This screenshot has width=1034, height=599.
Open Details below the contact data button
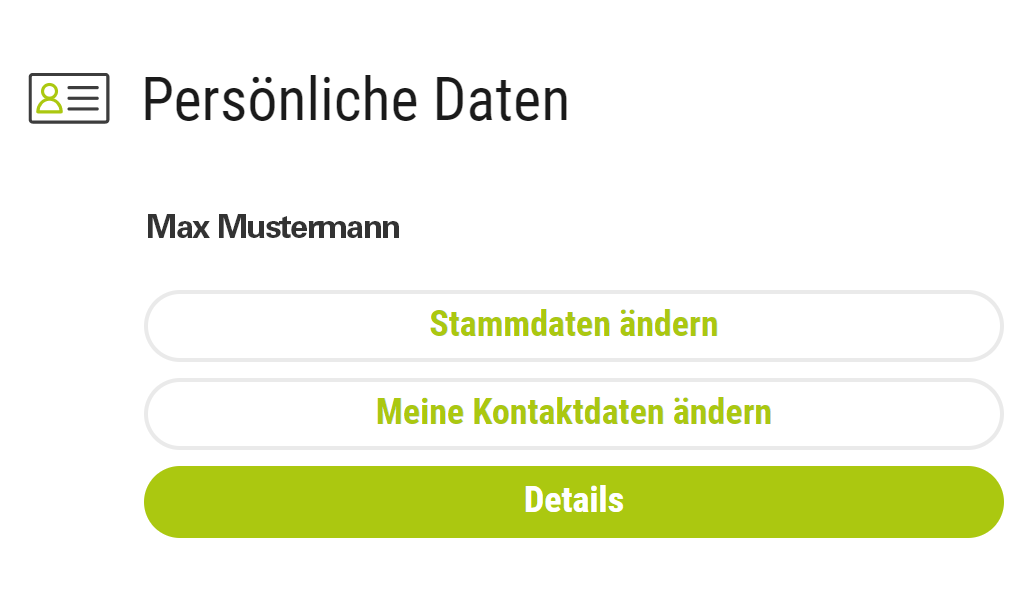573,501
